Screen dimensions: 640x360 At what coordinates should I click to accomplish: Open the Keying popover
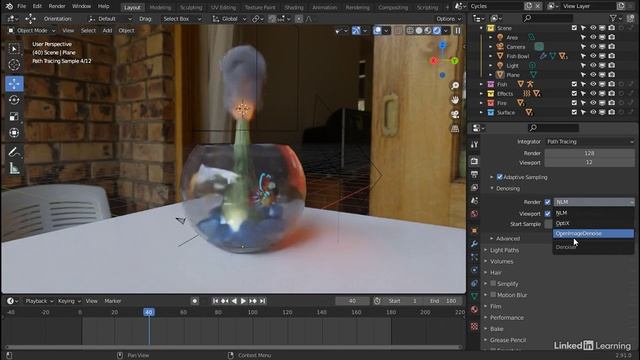tap(69, 301)
